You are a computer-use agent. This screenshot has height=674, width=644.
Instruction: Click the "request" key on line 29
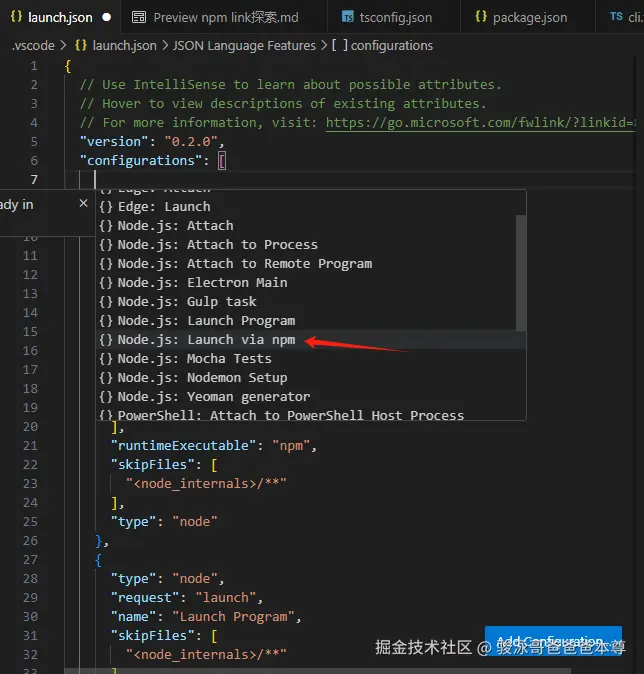coord(145,598)
